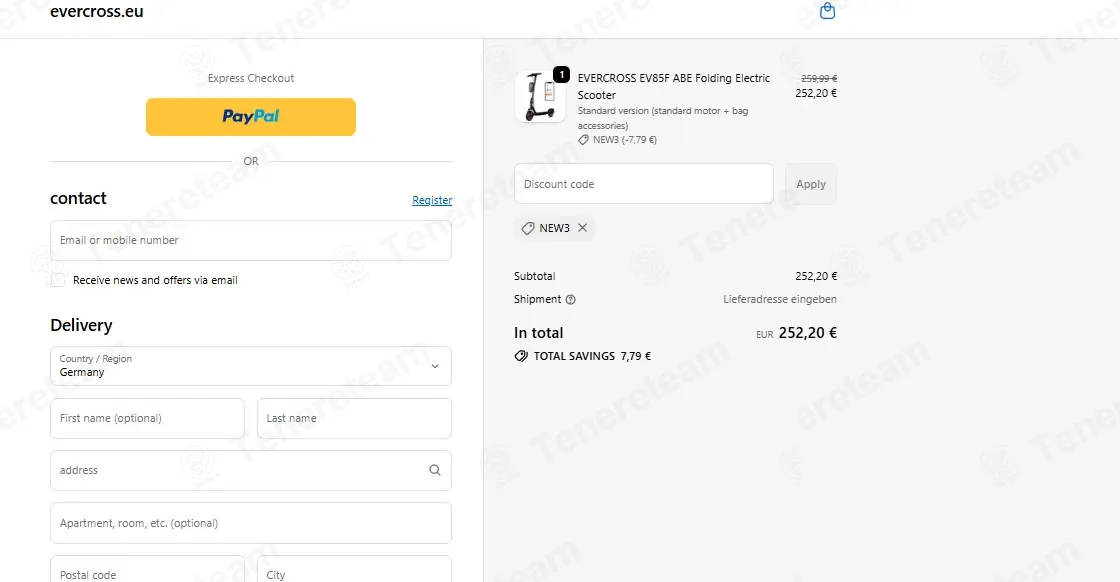Click the TOTAL SAVINGS 7,79 € text
Image resolution: width=1120 pixels, height=582 pixels.
[592, 356]
